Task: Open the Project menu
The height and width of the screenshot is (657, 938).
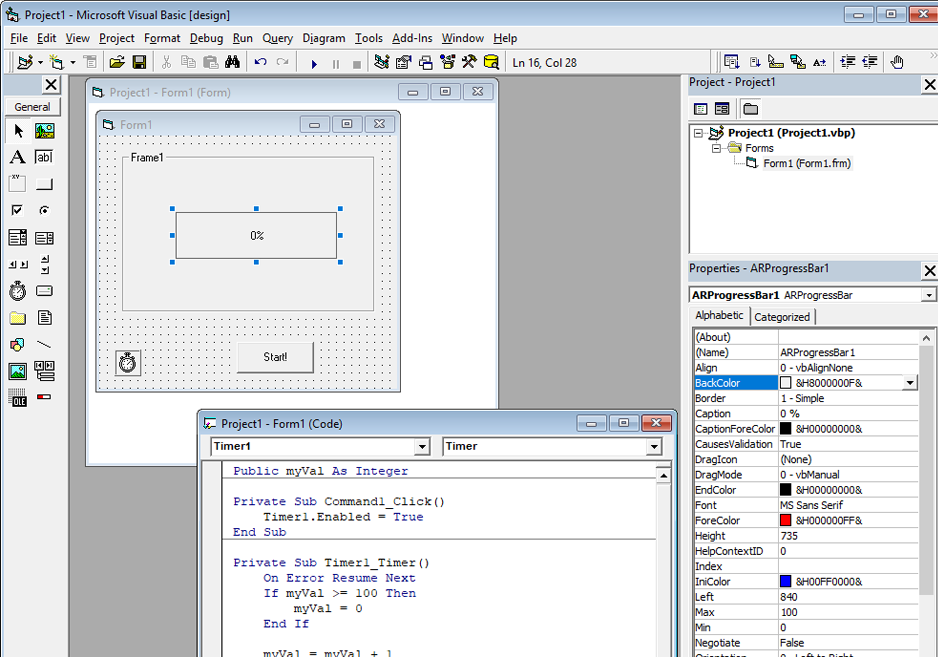Action: tap(117, 38)
